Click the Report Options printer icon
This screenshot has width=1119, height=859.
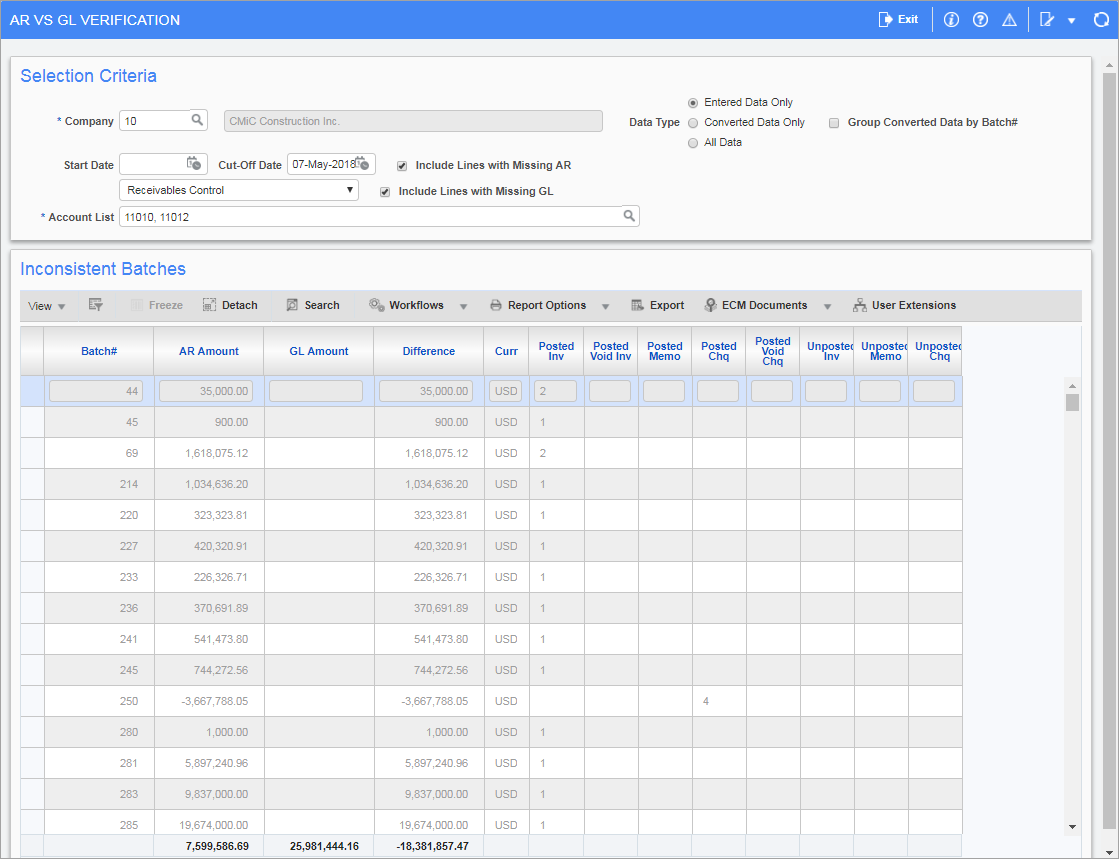[496, 305]
